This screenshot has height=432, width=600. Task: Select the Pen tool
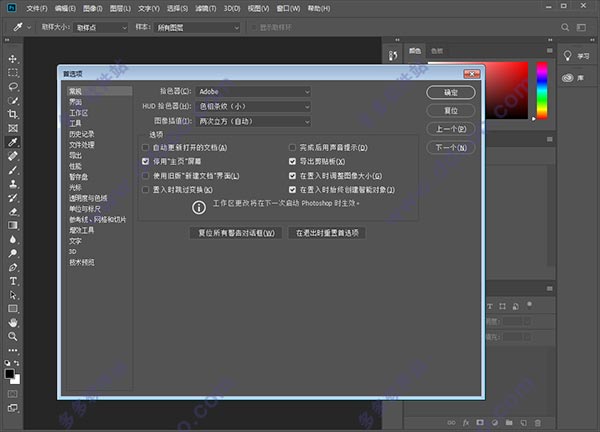13,267
